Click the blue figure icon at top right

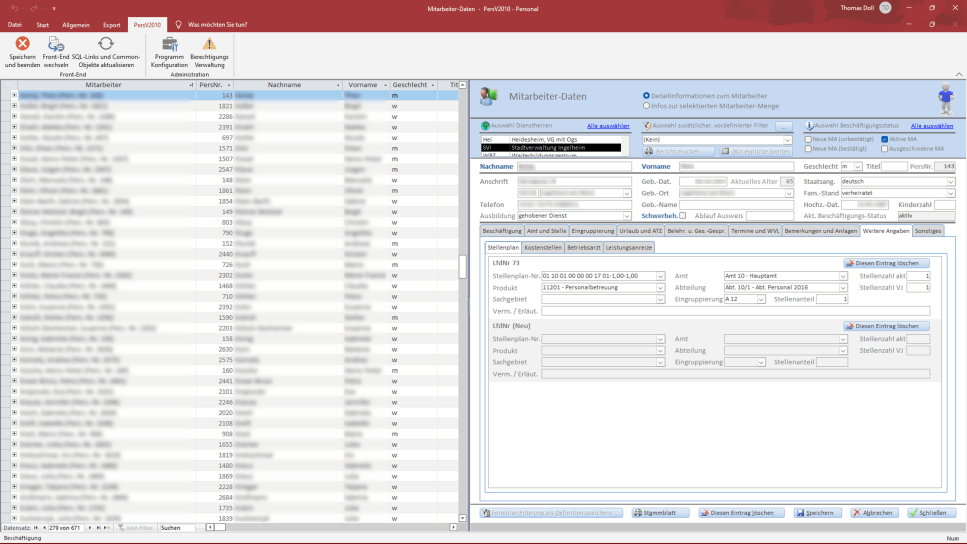945,99
